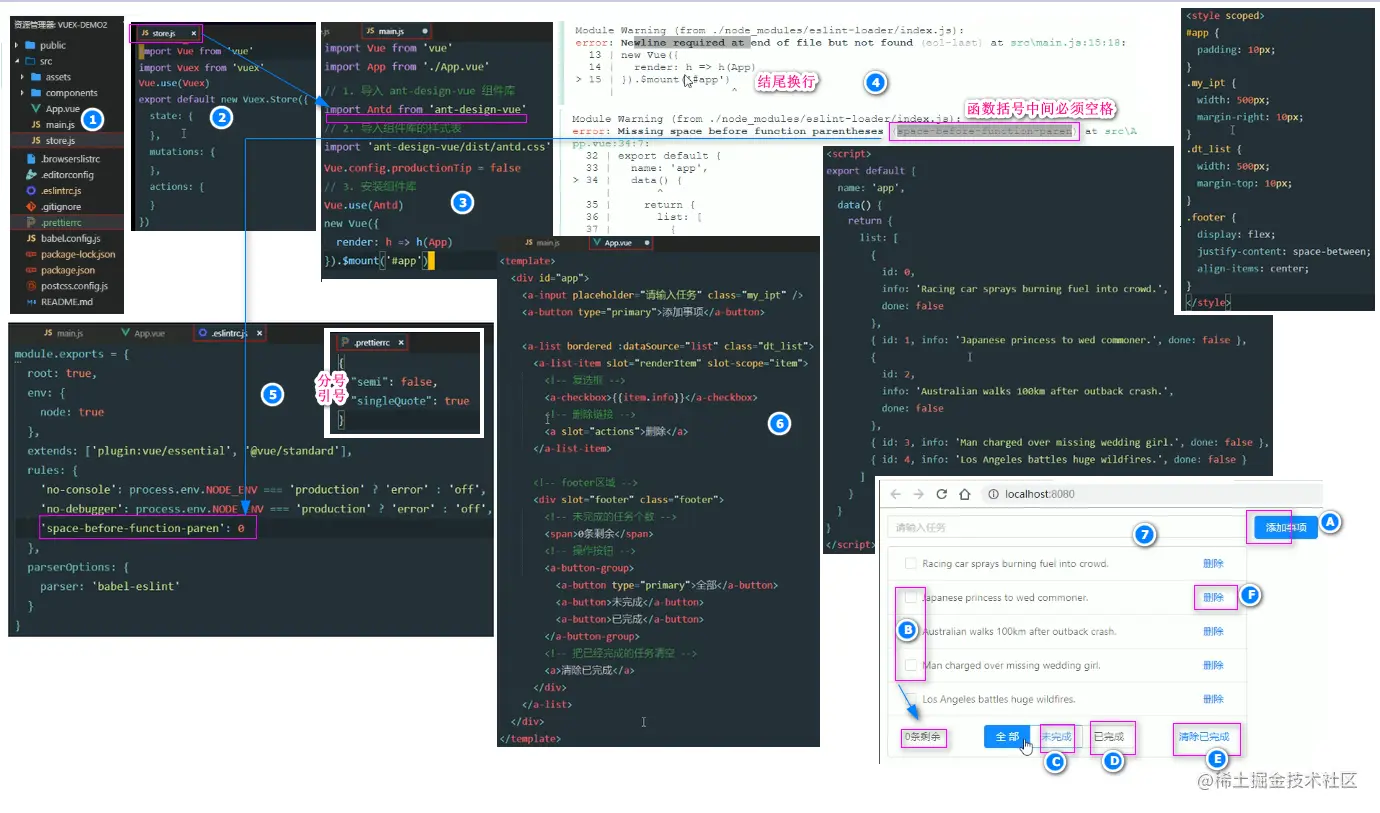Open App.vue in the explorer
The image size is (1380, 813).
63,109
